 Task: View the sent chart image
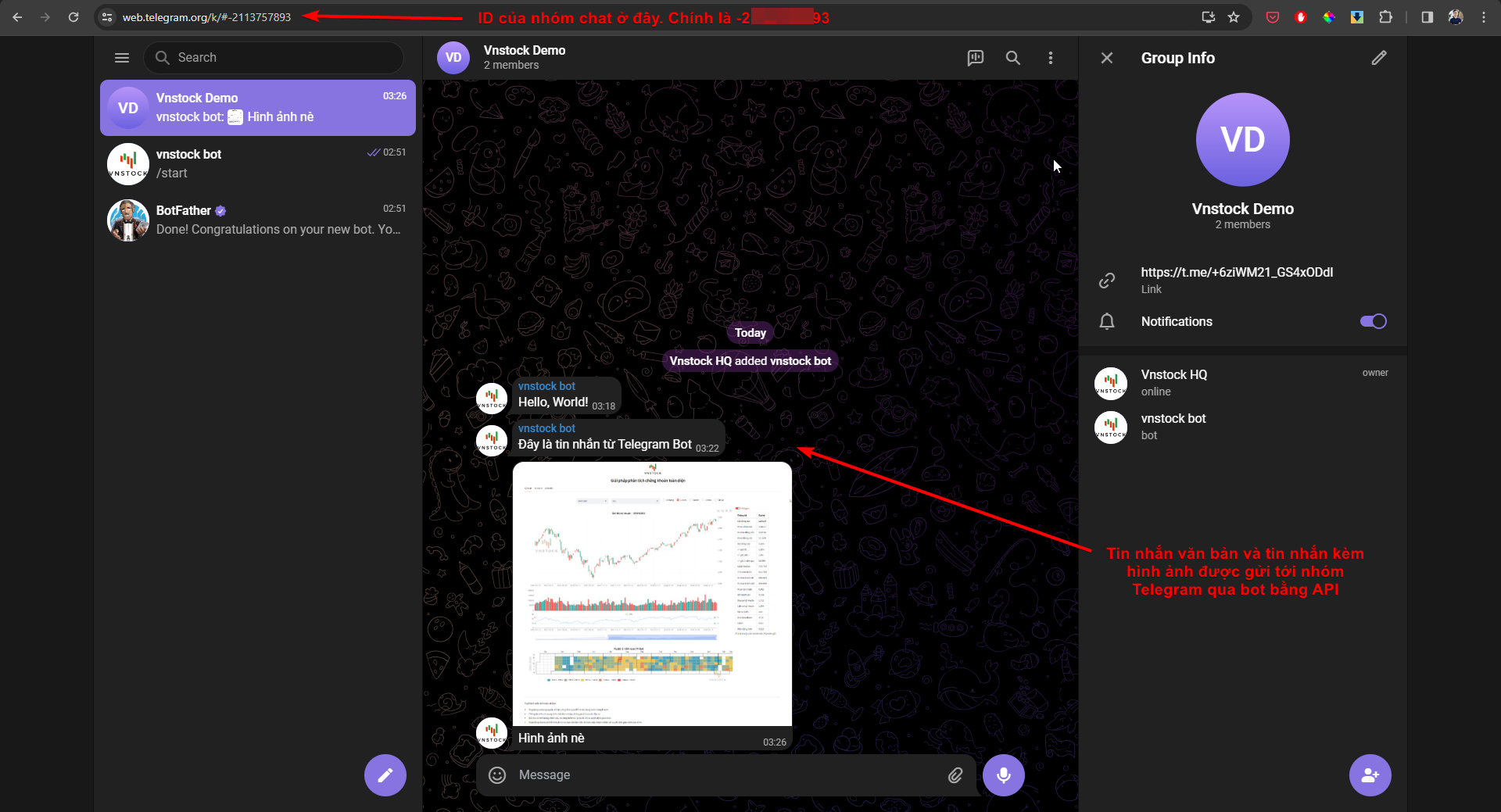[652, 594]
